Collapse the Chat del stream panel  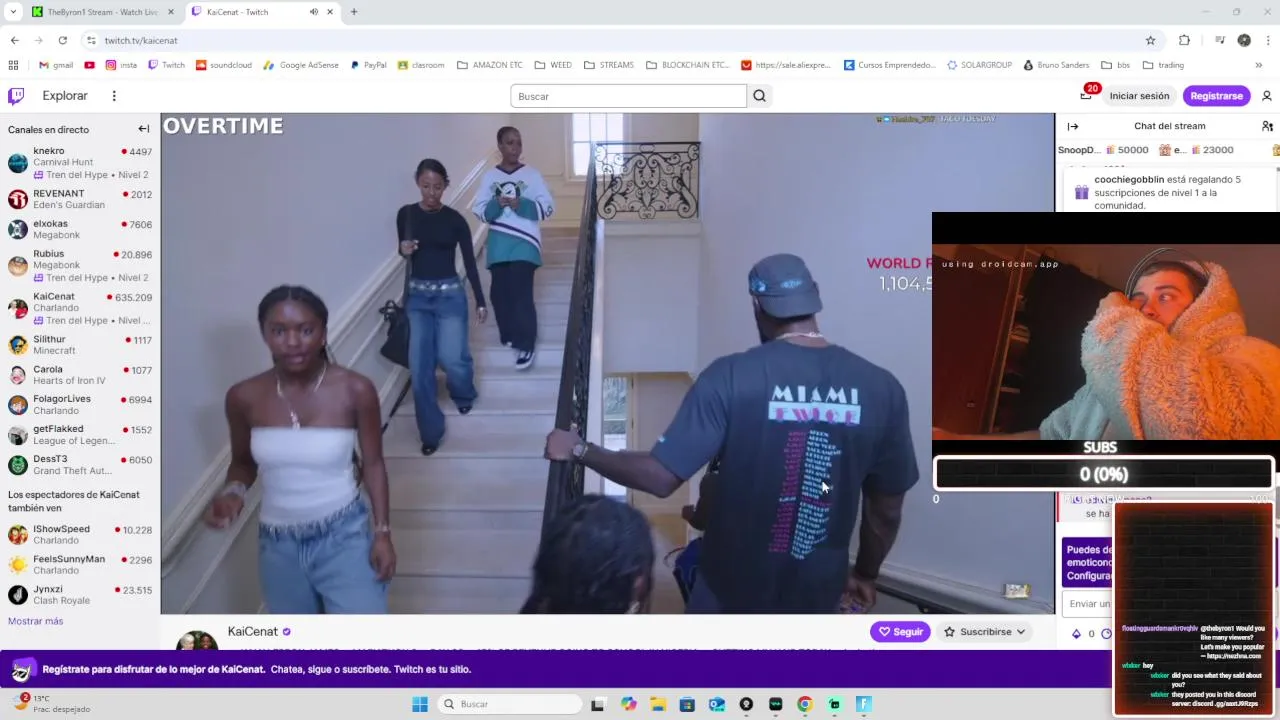[x=1073, y=126]
